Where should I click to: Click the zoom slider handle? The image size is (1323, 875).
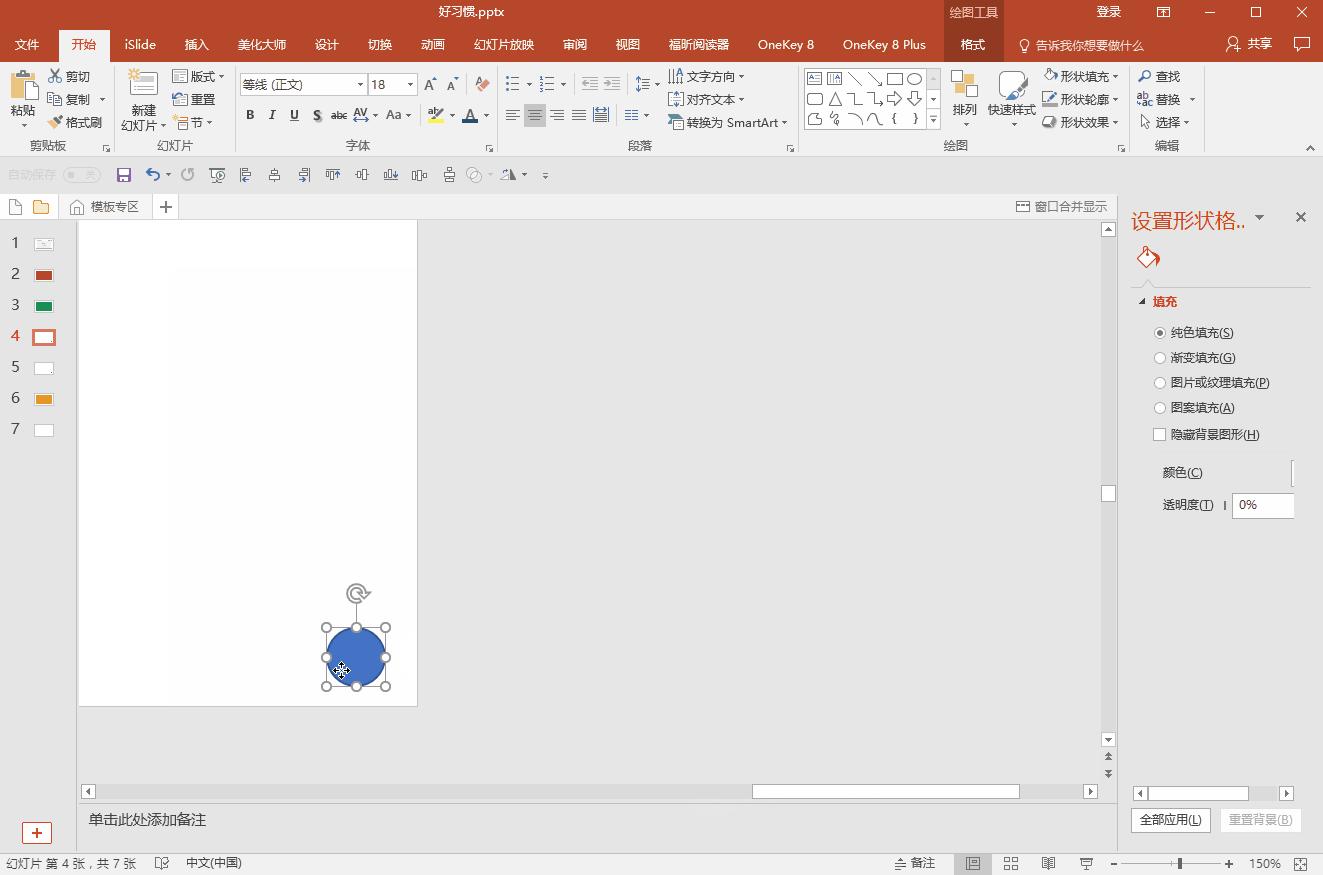[x=1179, y=863]
